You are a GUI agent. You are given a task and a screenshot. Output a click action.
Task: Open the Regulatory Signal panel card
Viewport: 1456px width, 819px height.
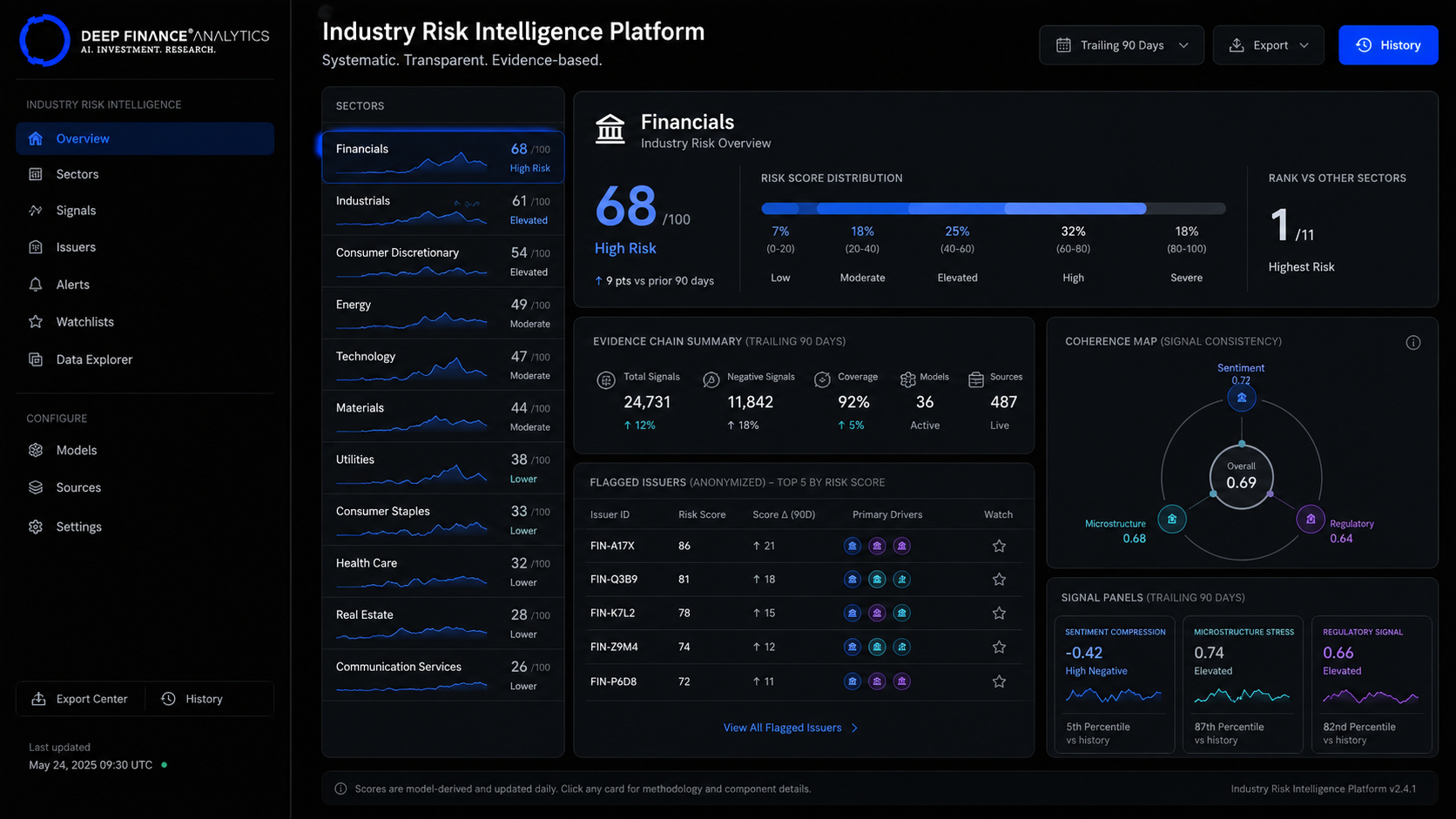tap(1372, 685)
